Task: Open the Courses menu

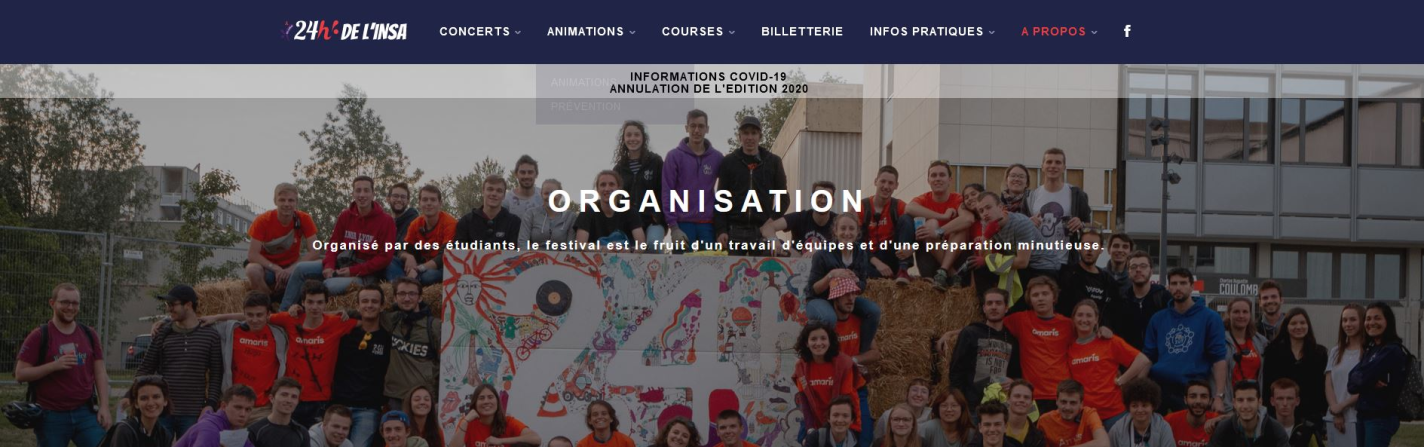Action: point(692,31)
